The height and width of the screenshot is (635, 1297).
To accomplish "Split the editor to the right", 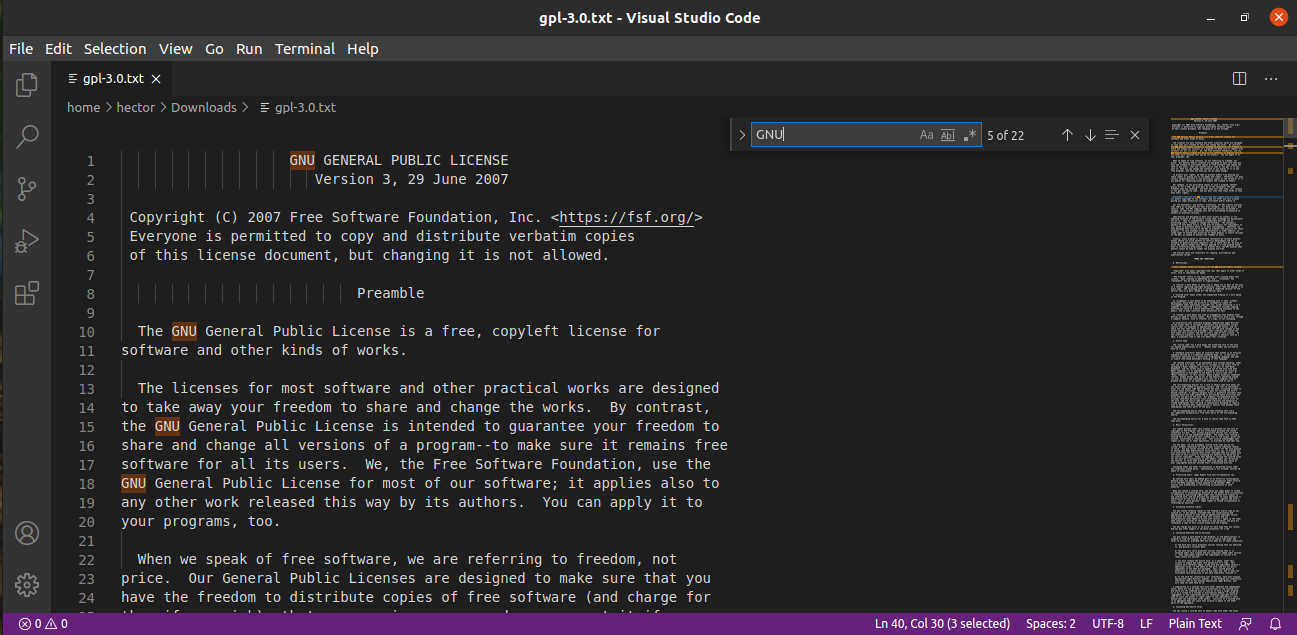I will point(1239,78).
